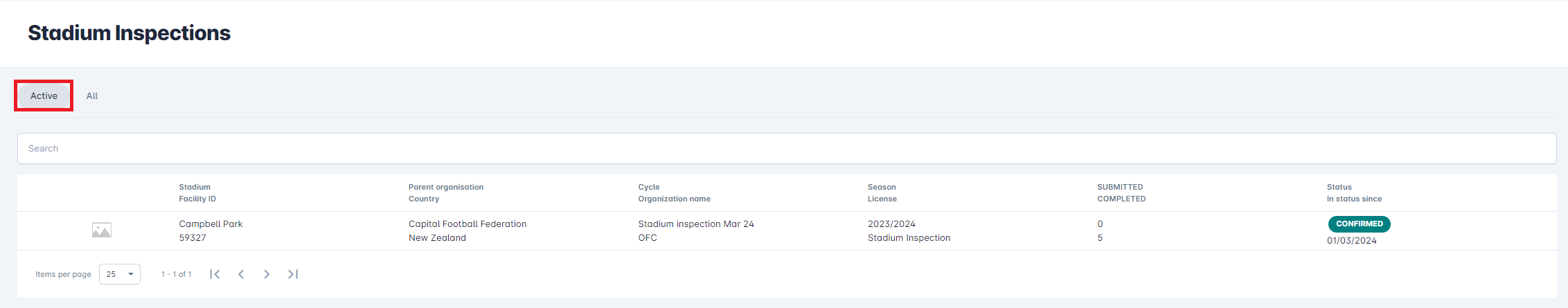Click the Cycle column header
The width and height of the screenshot is (1568, 308).
click(x=649, y=187)
